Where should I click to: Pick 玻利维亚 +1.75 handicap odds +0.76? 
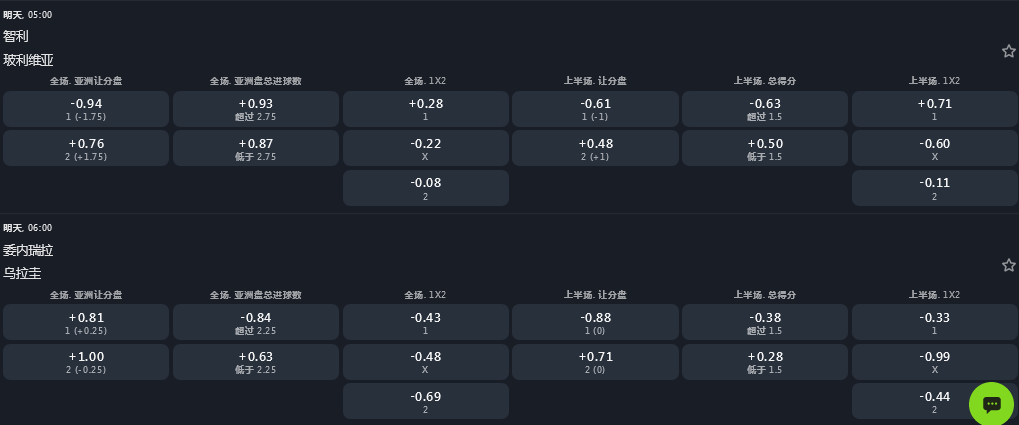86,148
